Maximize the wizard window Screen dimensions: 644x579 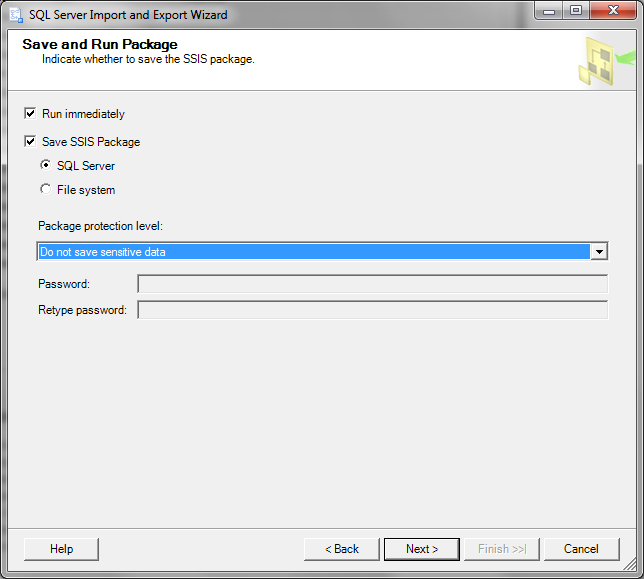point(576,11)
